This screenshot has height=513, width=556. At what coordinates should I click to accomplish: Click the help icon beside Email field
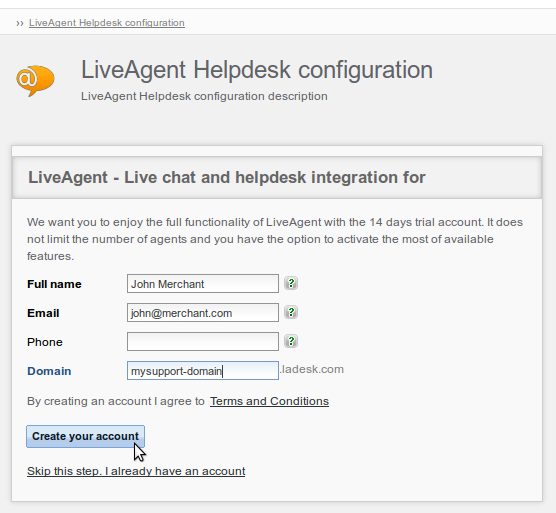click(291, 312)
